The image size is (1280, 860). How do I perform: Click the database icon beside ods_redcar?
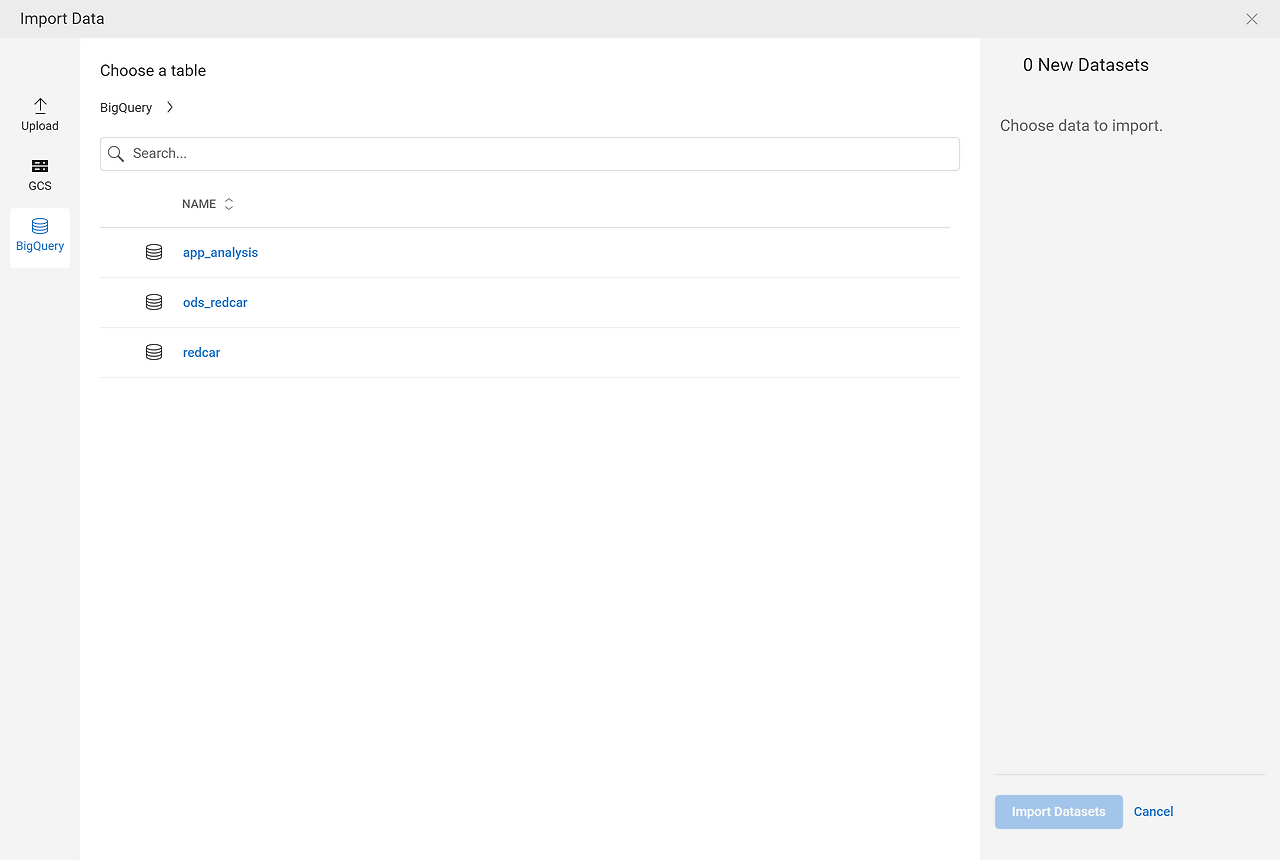coord(154,302)
